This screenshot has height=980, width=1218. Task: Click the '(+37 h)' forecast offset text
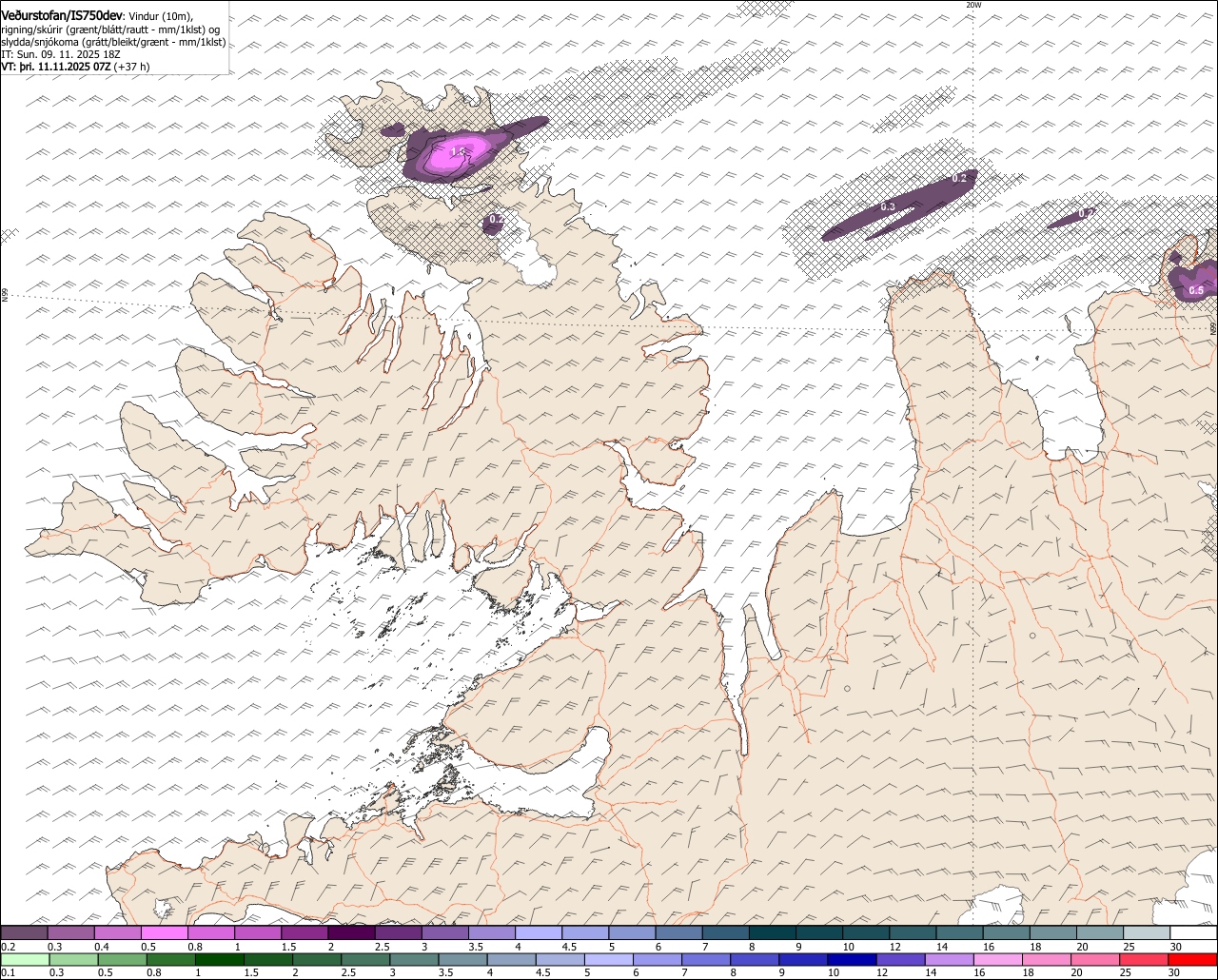[x=131, y=67]
